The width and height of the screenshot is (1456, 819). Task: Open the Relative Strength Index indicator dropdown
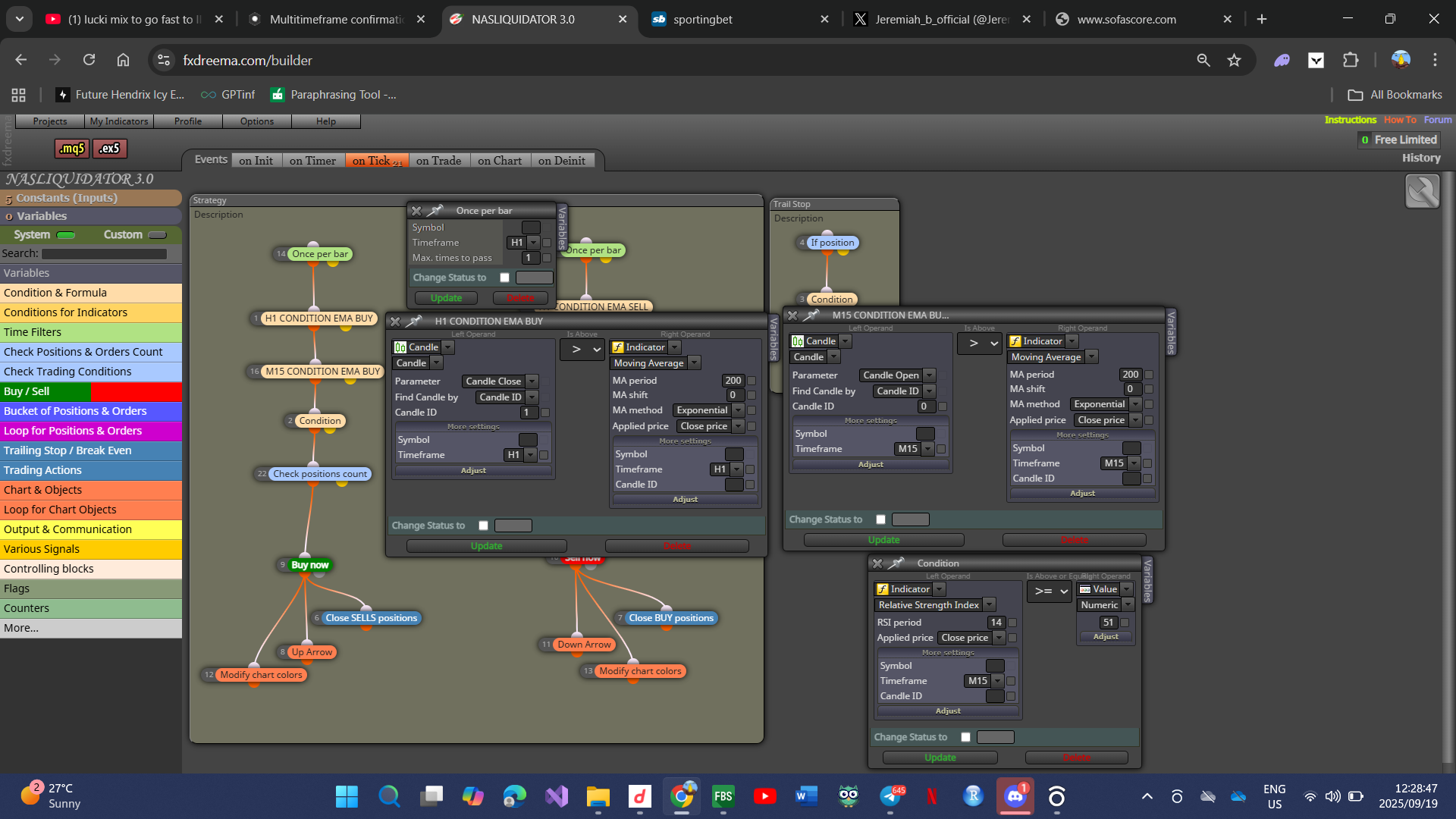point(935,605)
